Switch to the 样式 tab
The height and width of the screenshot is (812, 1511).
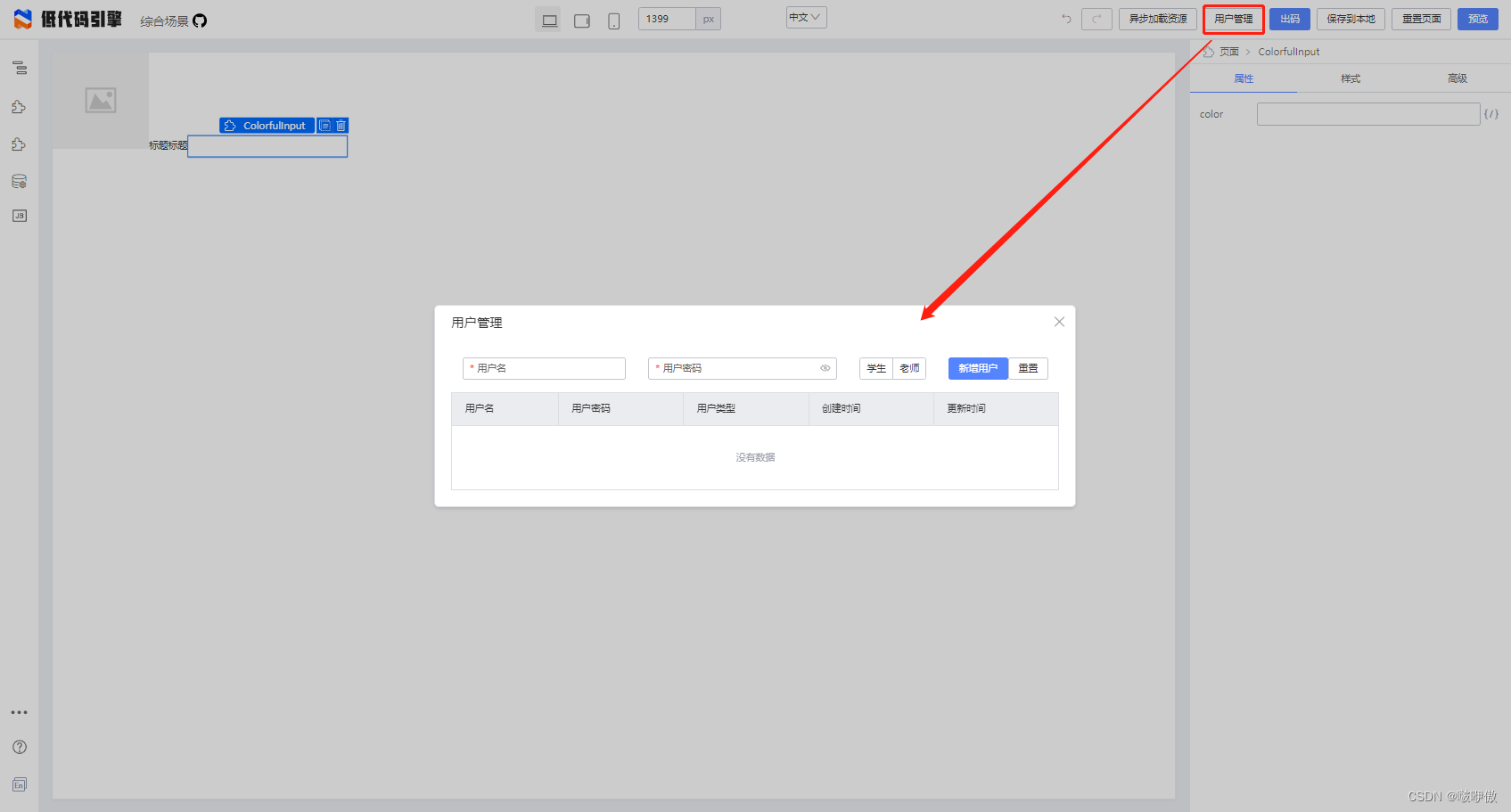pos(1351,78)
